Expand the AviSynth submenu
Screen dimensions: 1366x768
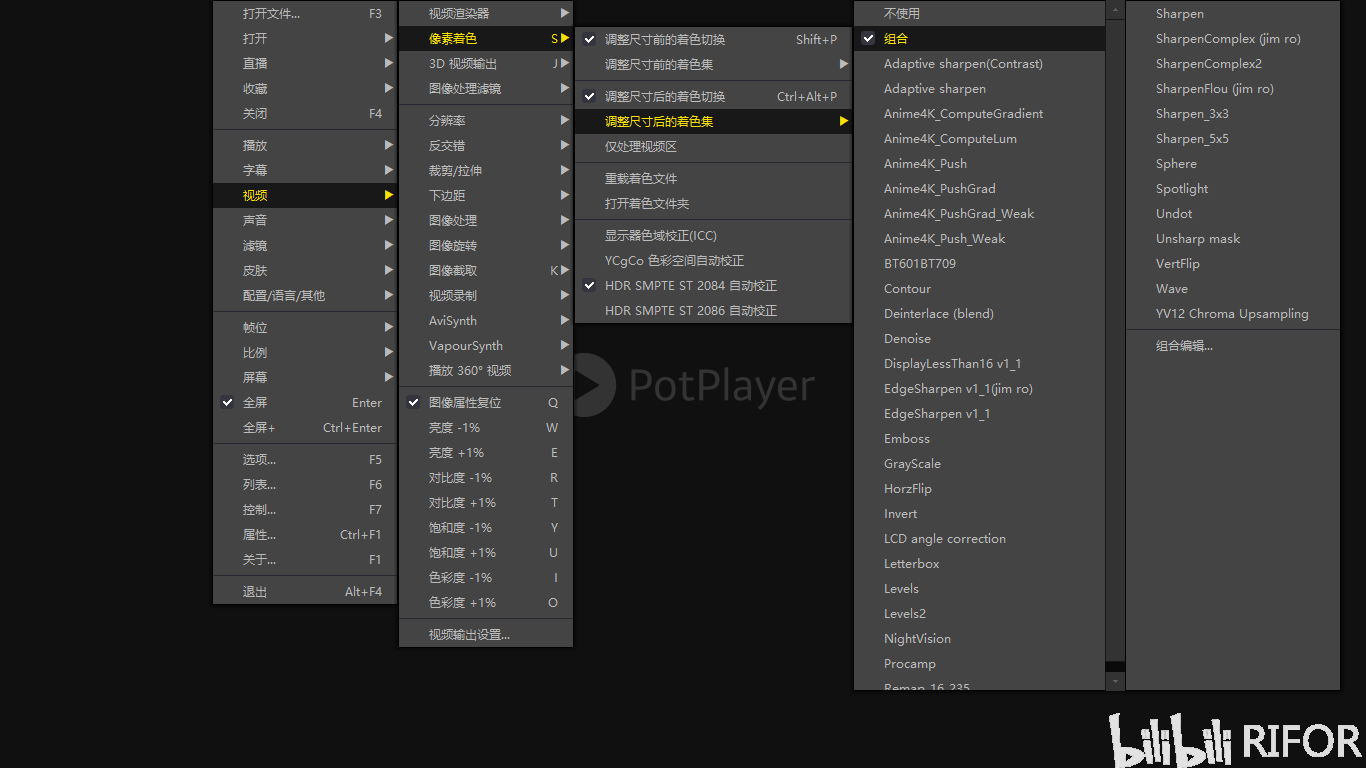(x=486, y=320)
